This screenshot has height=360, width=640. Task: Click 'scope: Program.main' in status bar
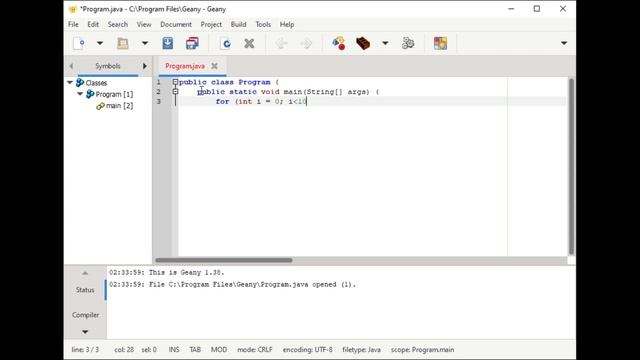click(x=422, y=350)
